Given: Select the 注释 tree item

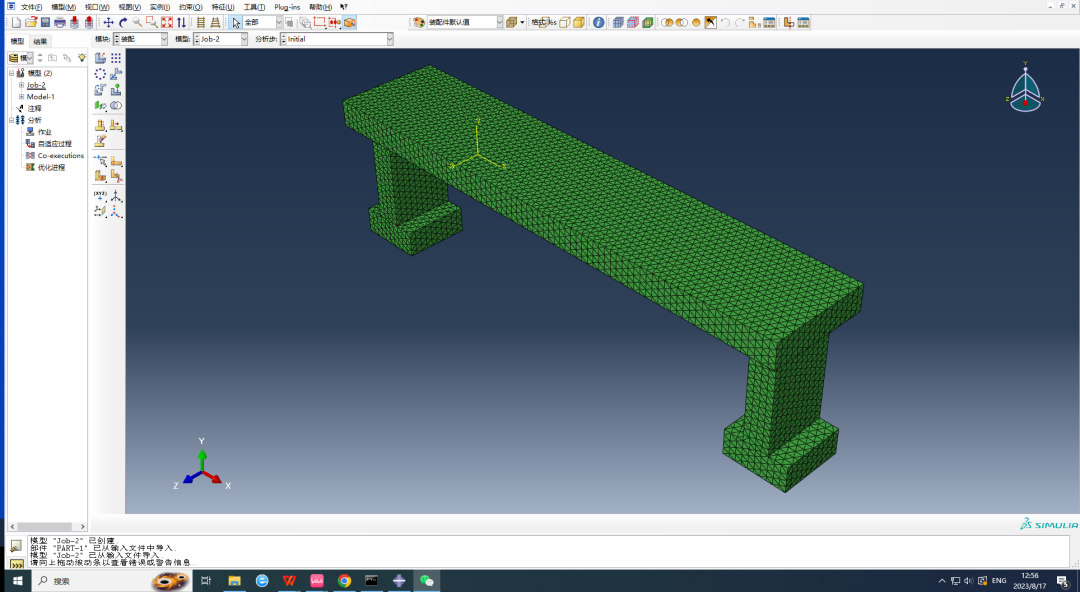Looking at the screenshot, I should [34, 109].
